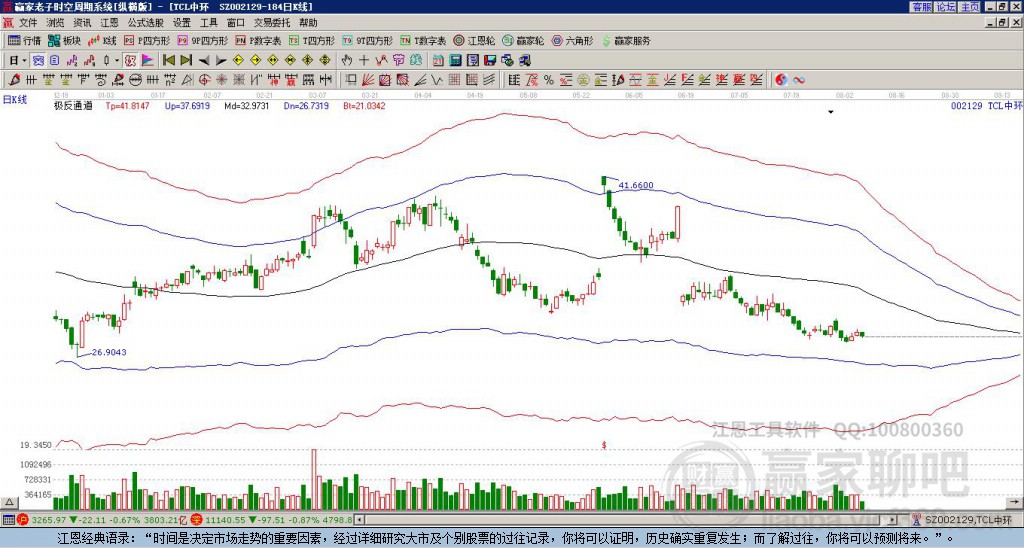
Task: Click the percent sign tool icon
Action: (x=549, y=80)
